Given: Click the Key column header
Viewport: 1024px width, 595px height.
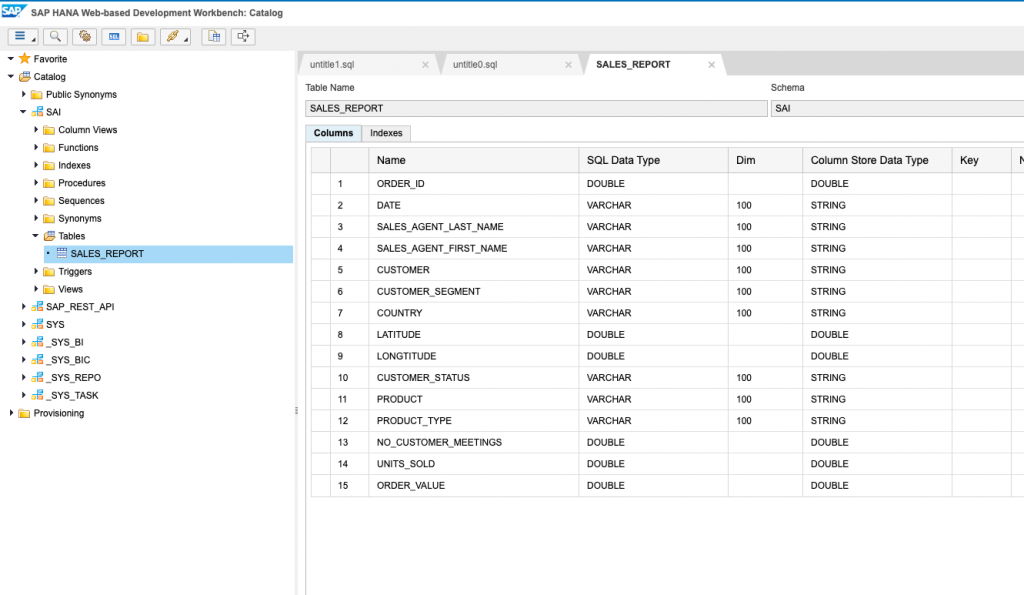Looking at the screenshot, I should pos(981,160).
